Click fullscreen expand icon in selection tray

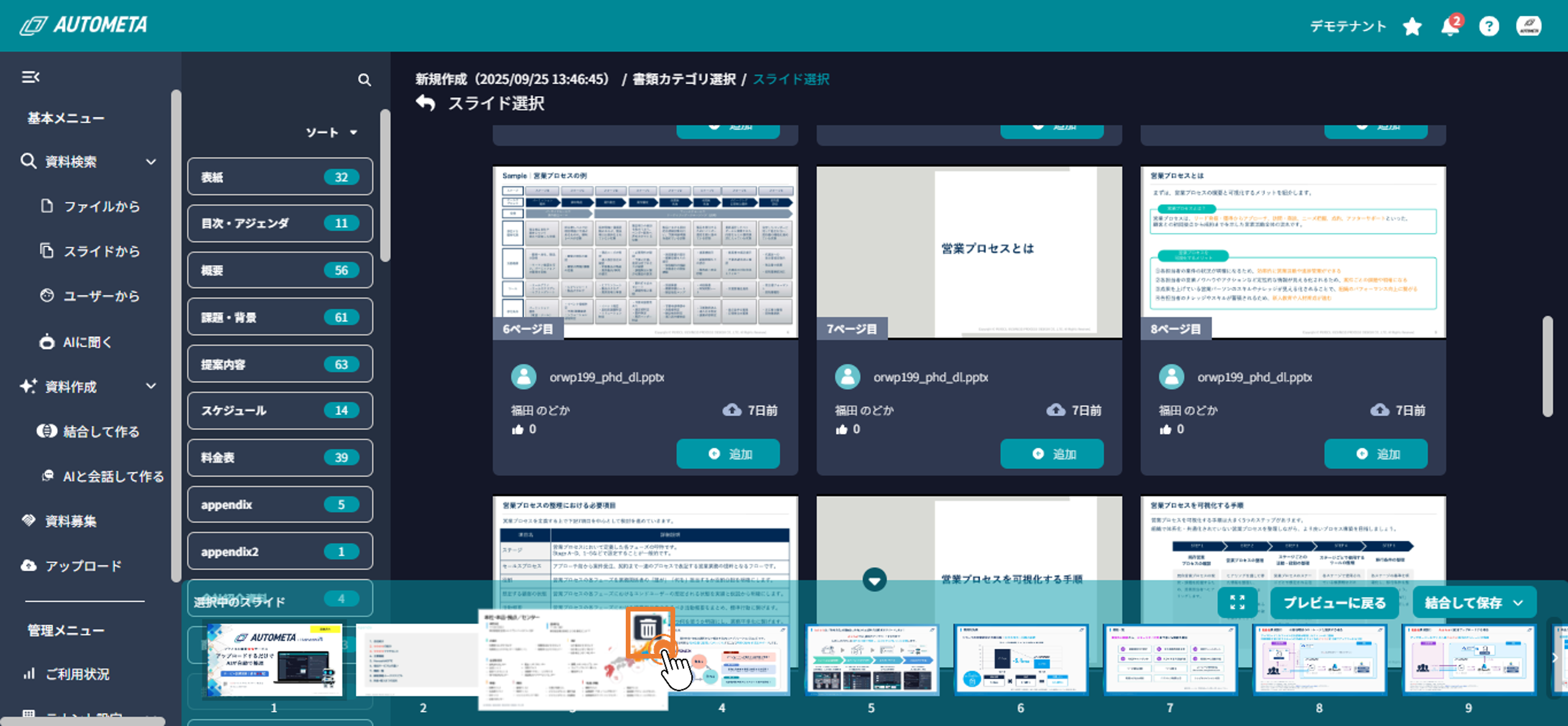[1237, 602]
